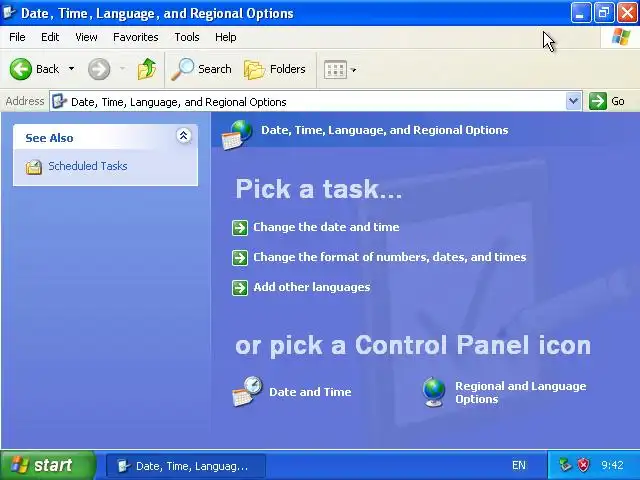Choose Change the date and time
640x480 pixels.
click(x=326, y=227)
